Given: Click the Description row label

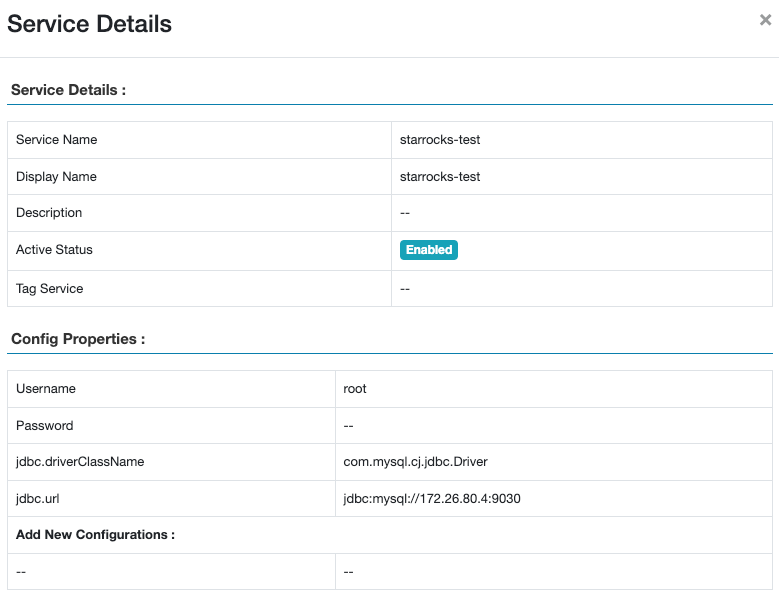Looking at the screenshot, I should pyautogui.click(x=49, y=213).
